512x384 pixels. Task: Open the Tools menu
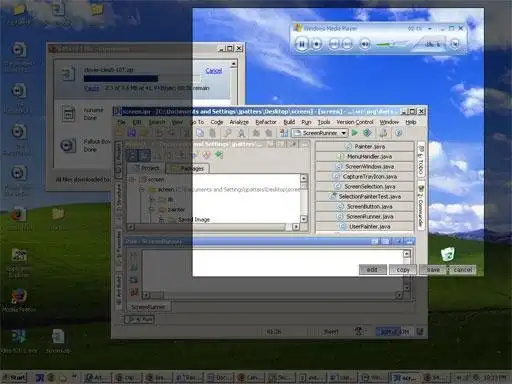point(324,122)
